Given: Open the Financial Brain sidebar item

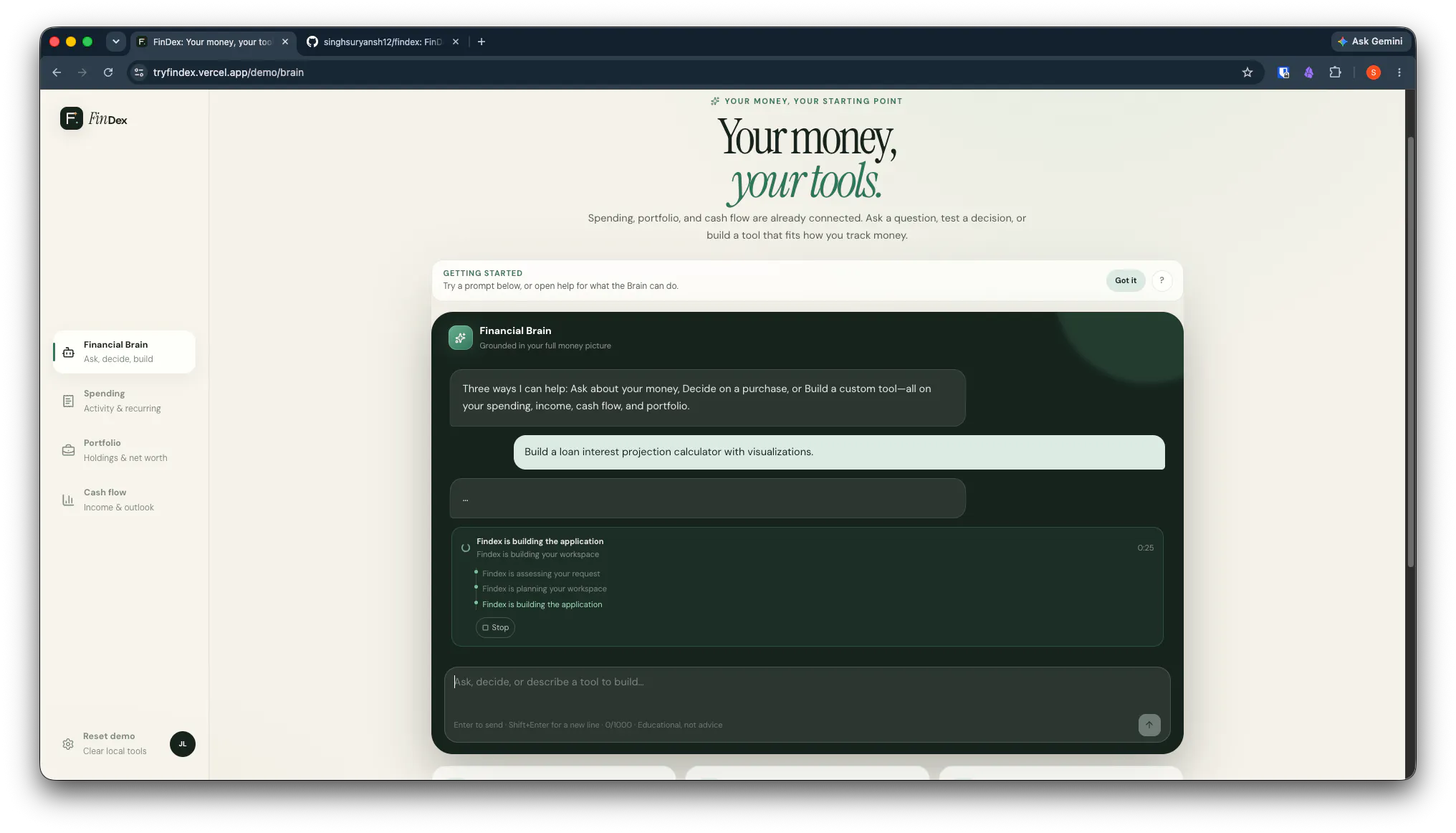Looking at the screenshot, I should point(124,351).
